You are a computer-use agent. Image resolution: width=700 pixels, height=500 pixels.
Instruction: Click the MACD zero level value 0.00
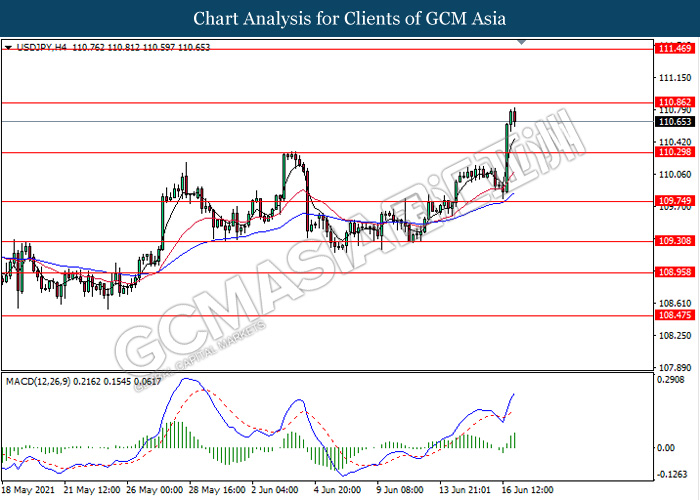tap(667, 448)
